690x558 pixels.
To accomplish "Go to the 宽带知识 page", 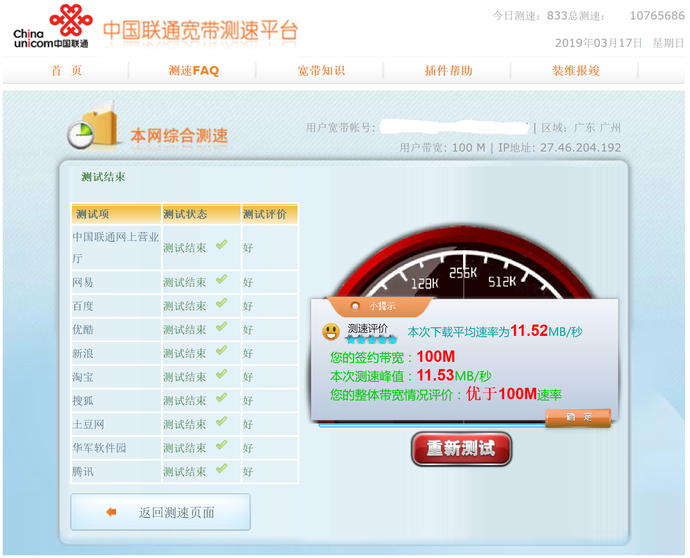I will (x=321, y=70).
